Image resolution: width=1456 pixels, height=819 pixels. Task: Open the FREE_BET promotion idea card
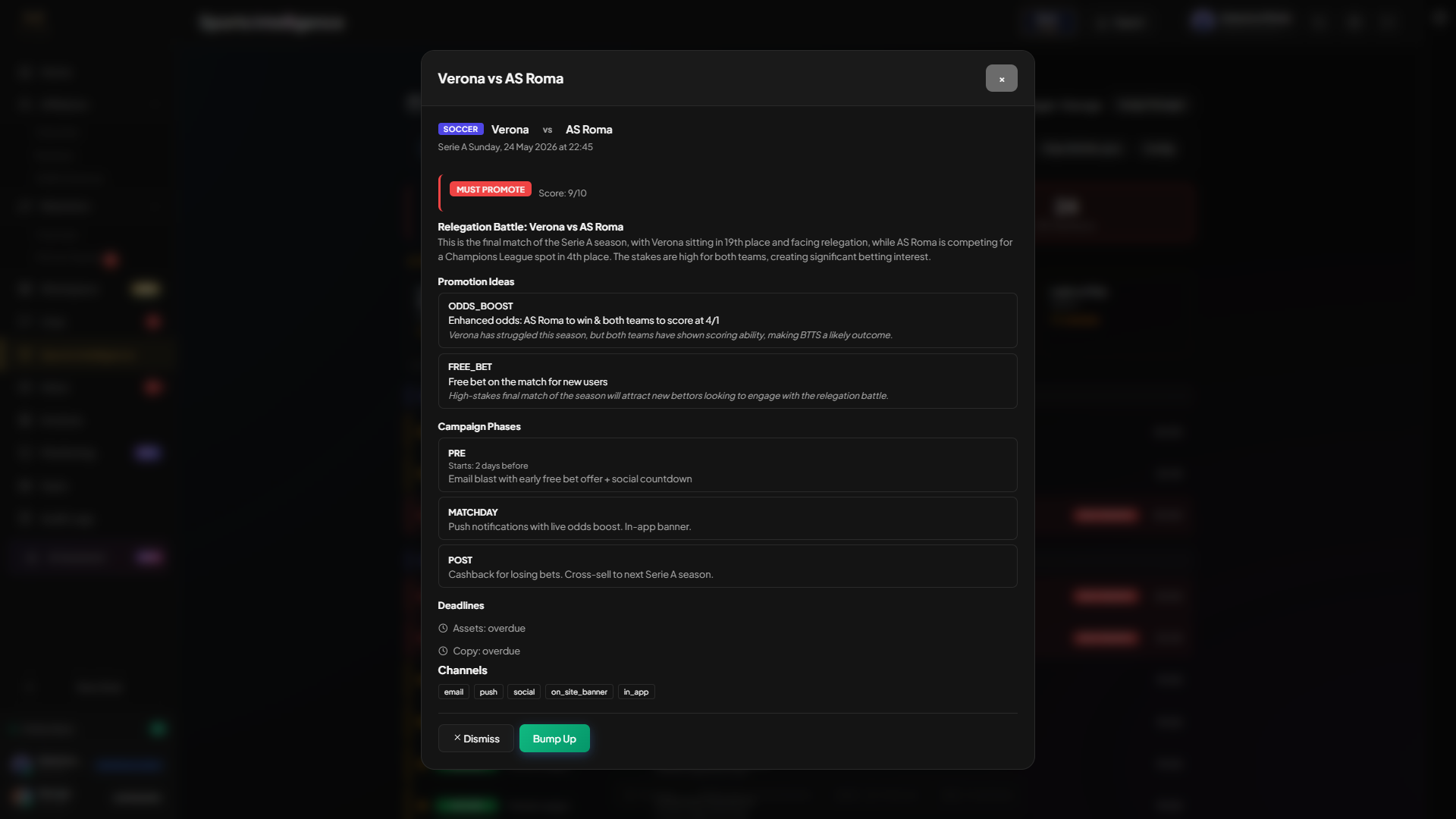click(728, 381)
